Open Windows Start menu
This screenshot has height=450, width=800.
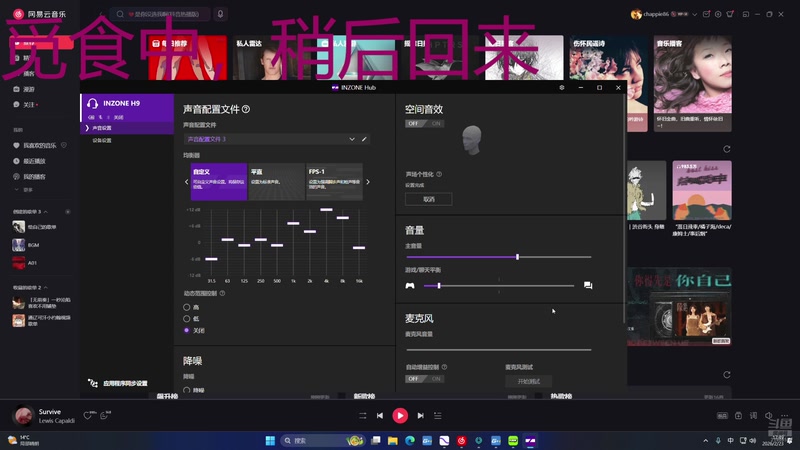pos(270,440)
